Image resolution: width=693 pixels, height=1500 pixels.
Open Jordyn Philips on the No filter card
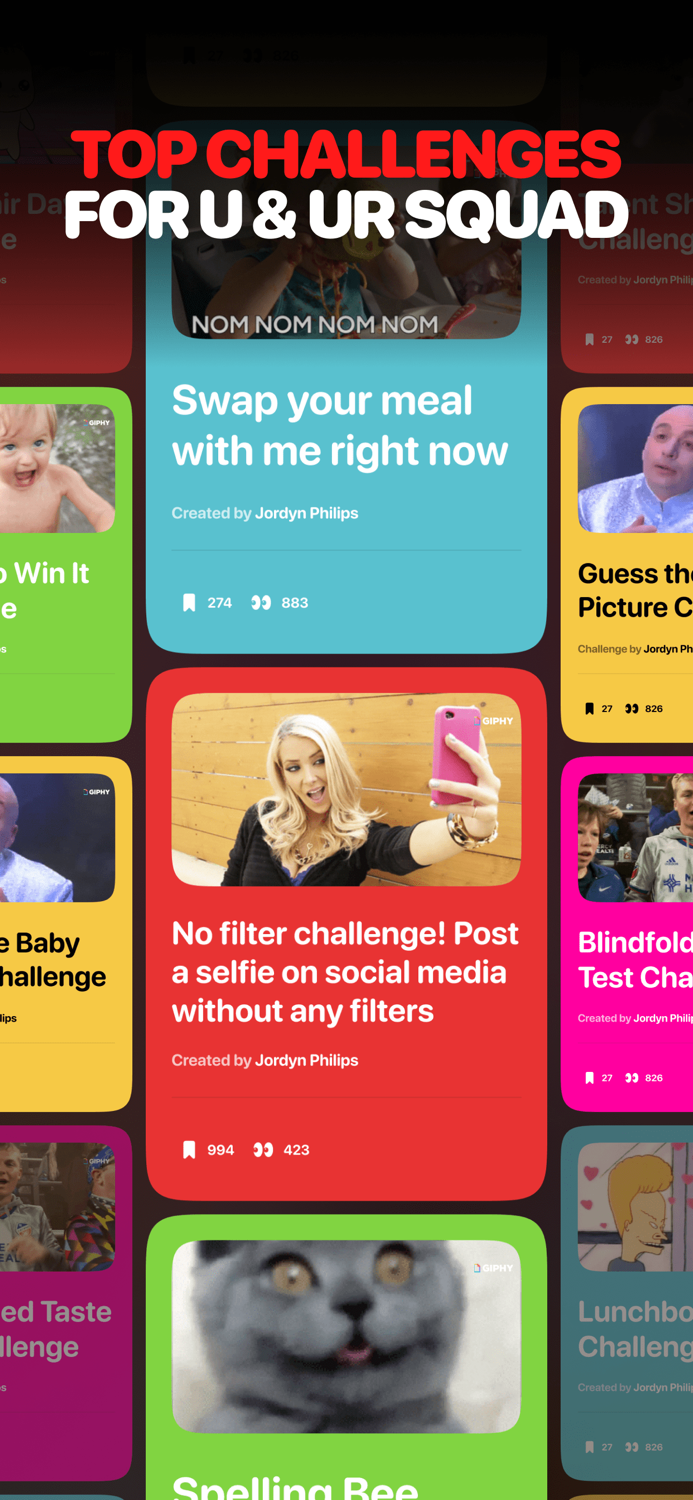pos(306,1060)
